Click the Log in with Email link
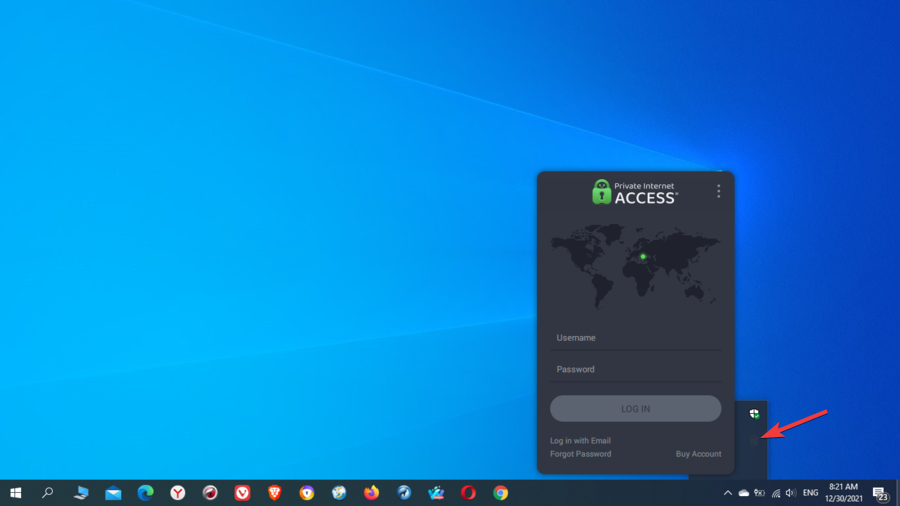This screenshot has height=506, width=900. 580,441
